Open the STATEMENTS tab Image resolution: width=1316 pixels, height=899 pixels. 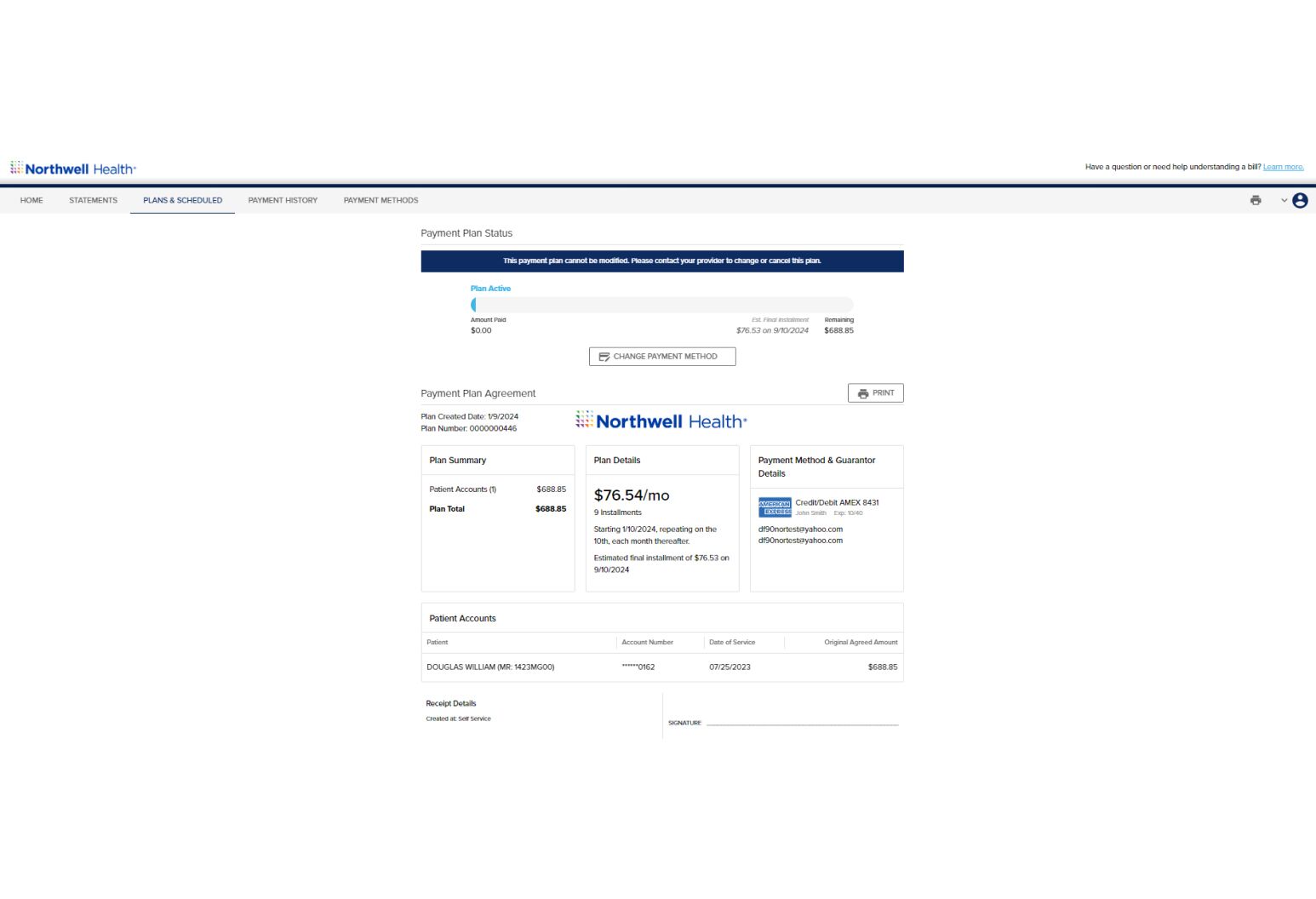[x=93, y=200]
